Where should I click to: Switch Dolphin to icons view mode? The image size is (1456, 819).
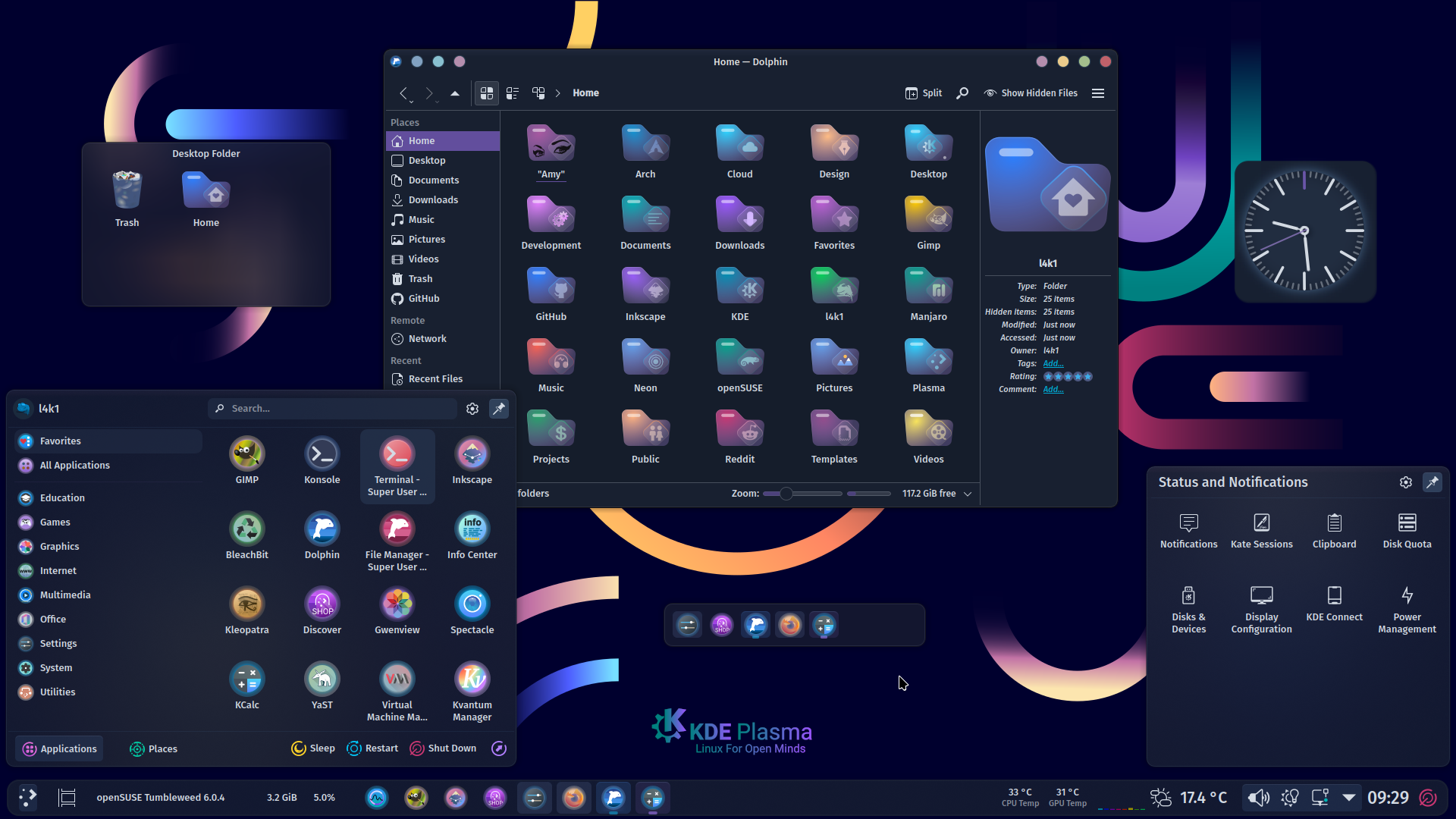pyautogui.click(x=487, y=93)
